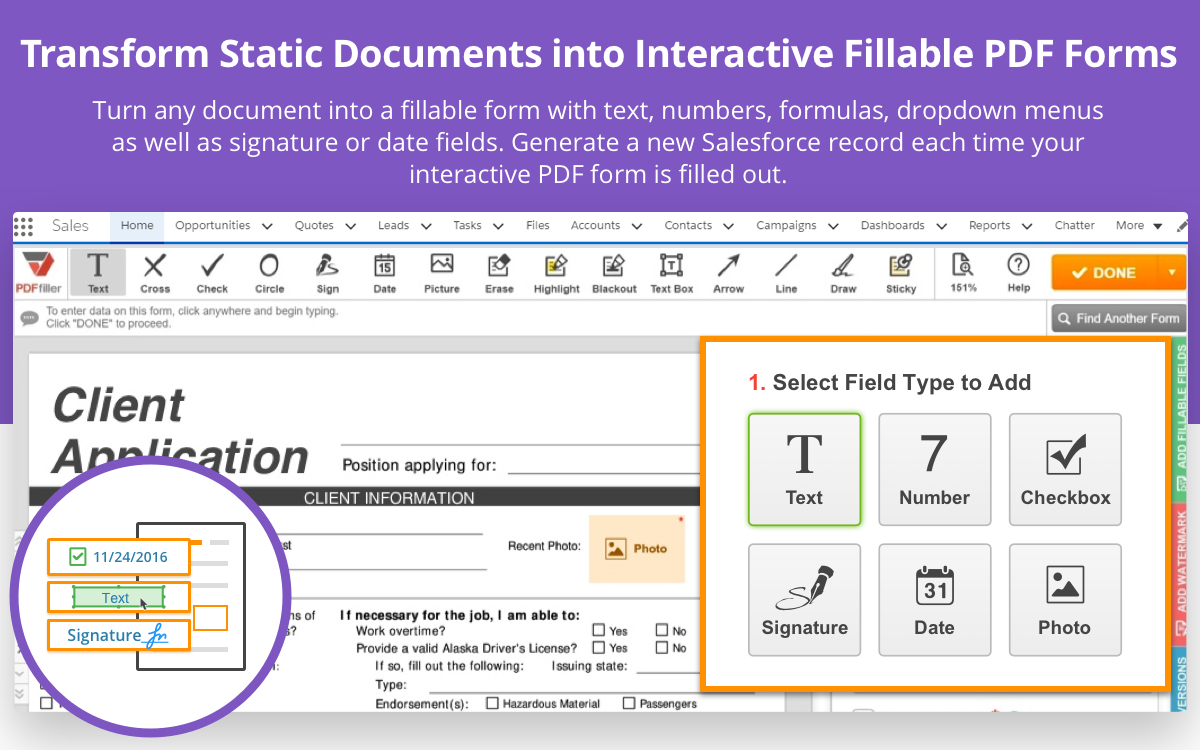This screenshot has width=1200, height=750.
Task: Select the Blackout tool
Action: pos(614,272)
